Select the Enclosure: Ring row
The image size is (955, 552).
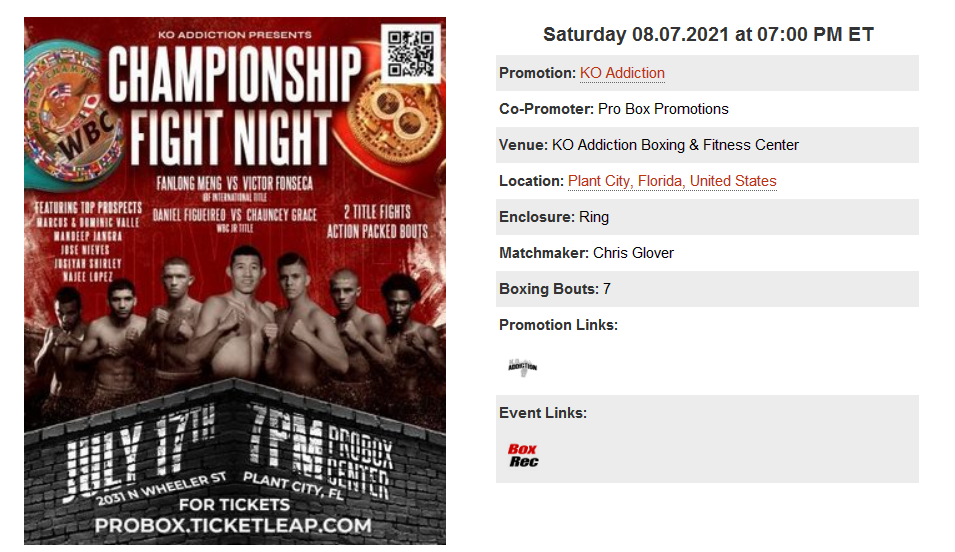click(707, 217)
